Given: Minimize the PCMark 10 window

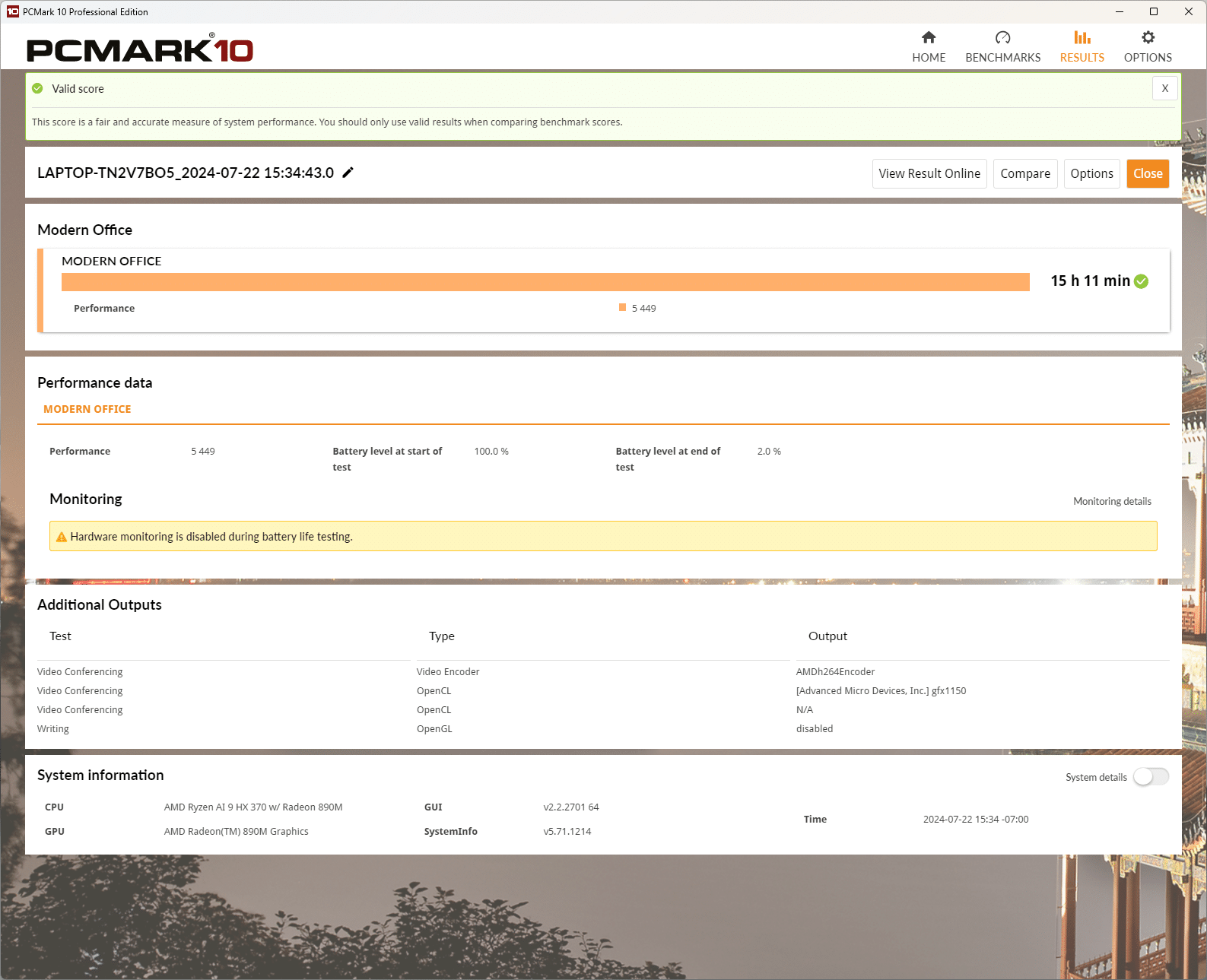Looking at the screenshot, I should coord(1120,11).
